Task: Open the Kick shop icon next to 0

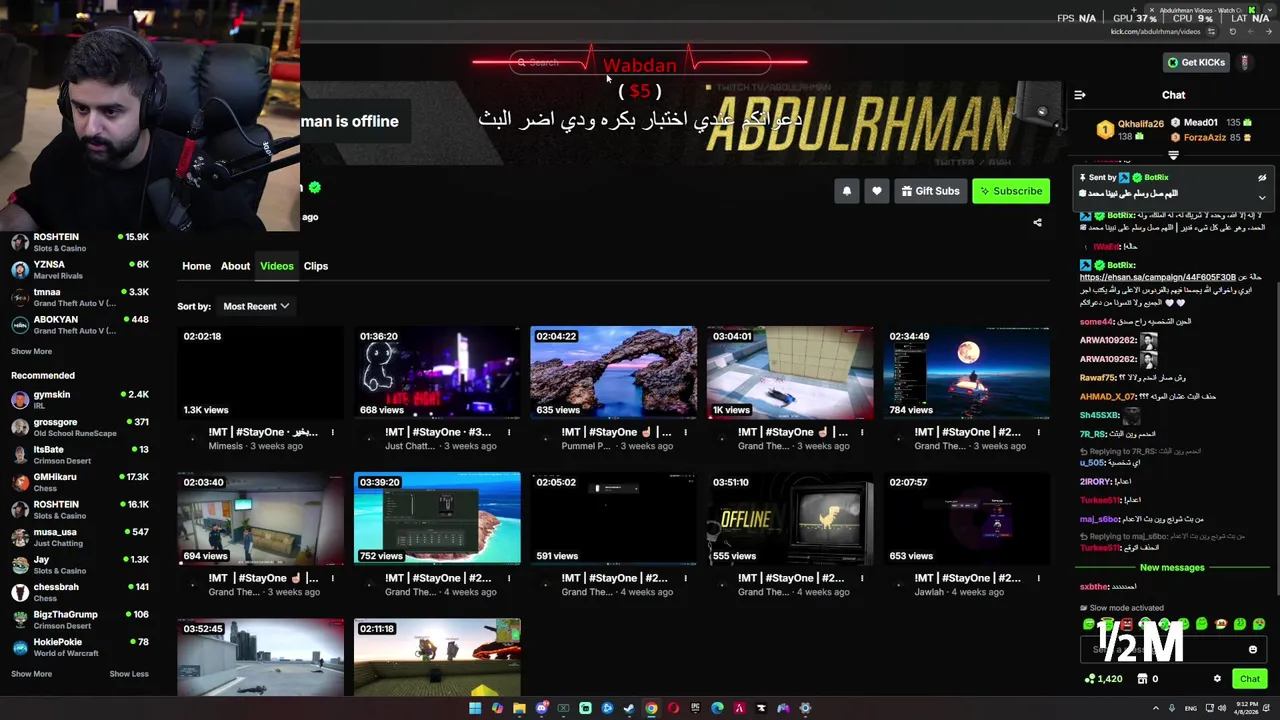Action: 1142,679
